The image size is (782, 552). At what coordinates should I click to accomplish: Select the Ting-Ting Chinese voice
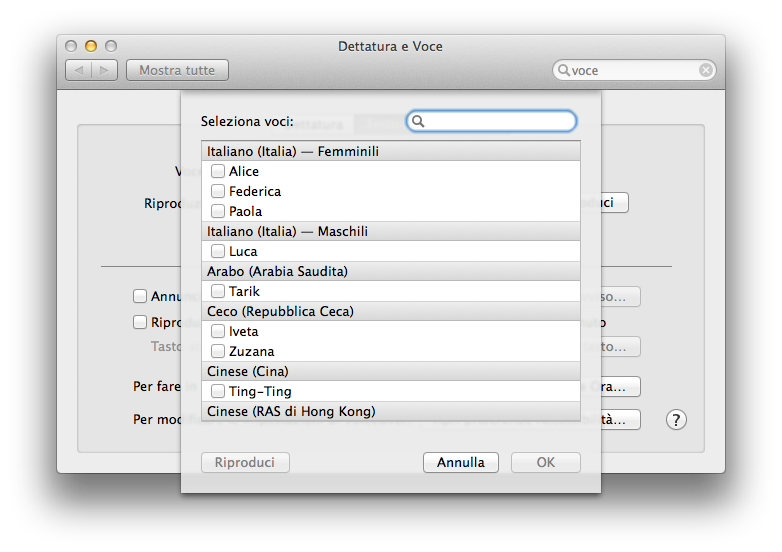pos(218,392)
